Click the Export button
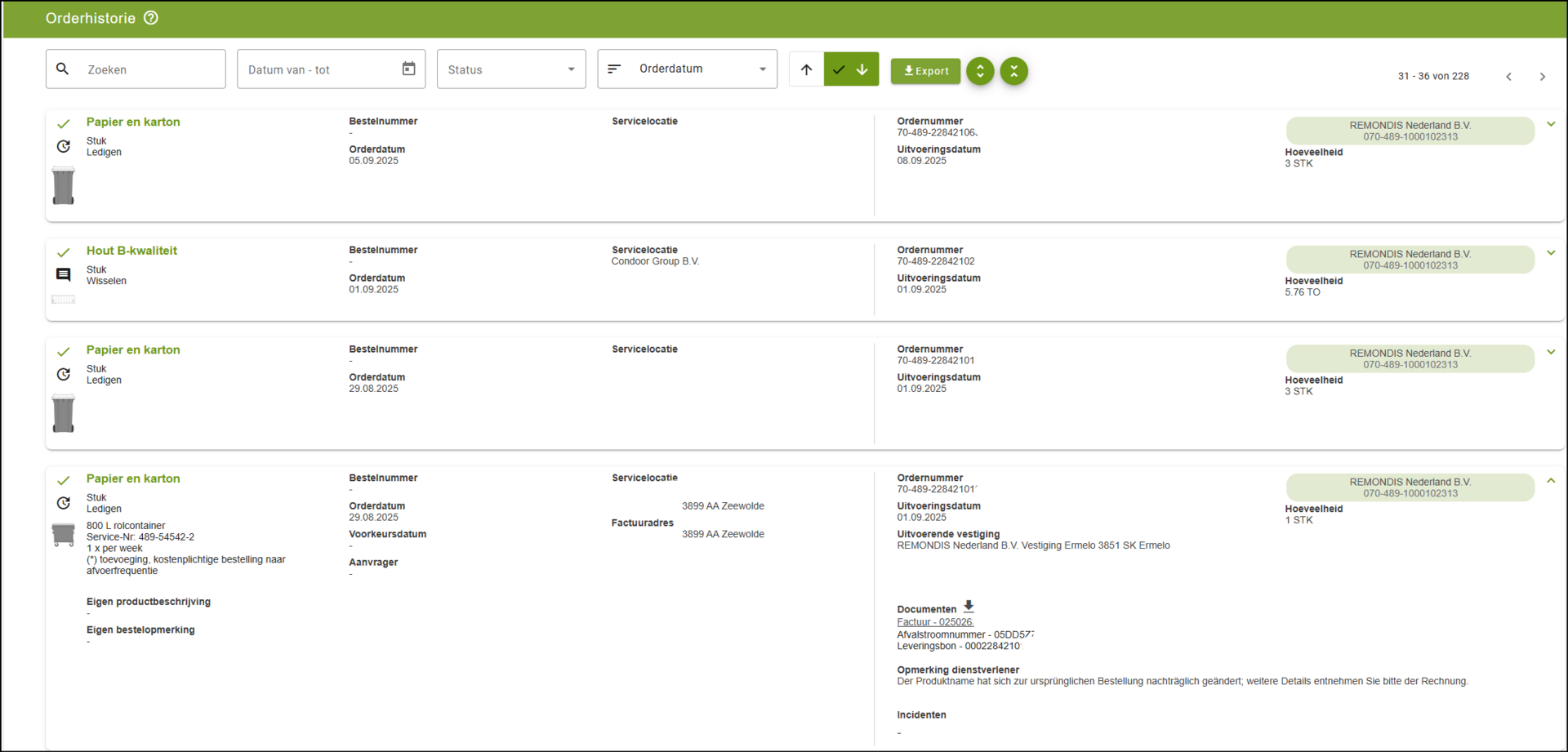 [x=925, y=71]
